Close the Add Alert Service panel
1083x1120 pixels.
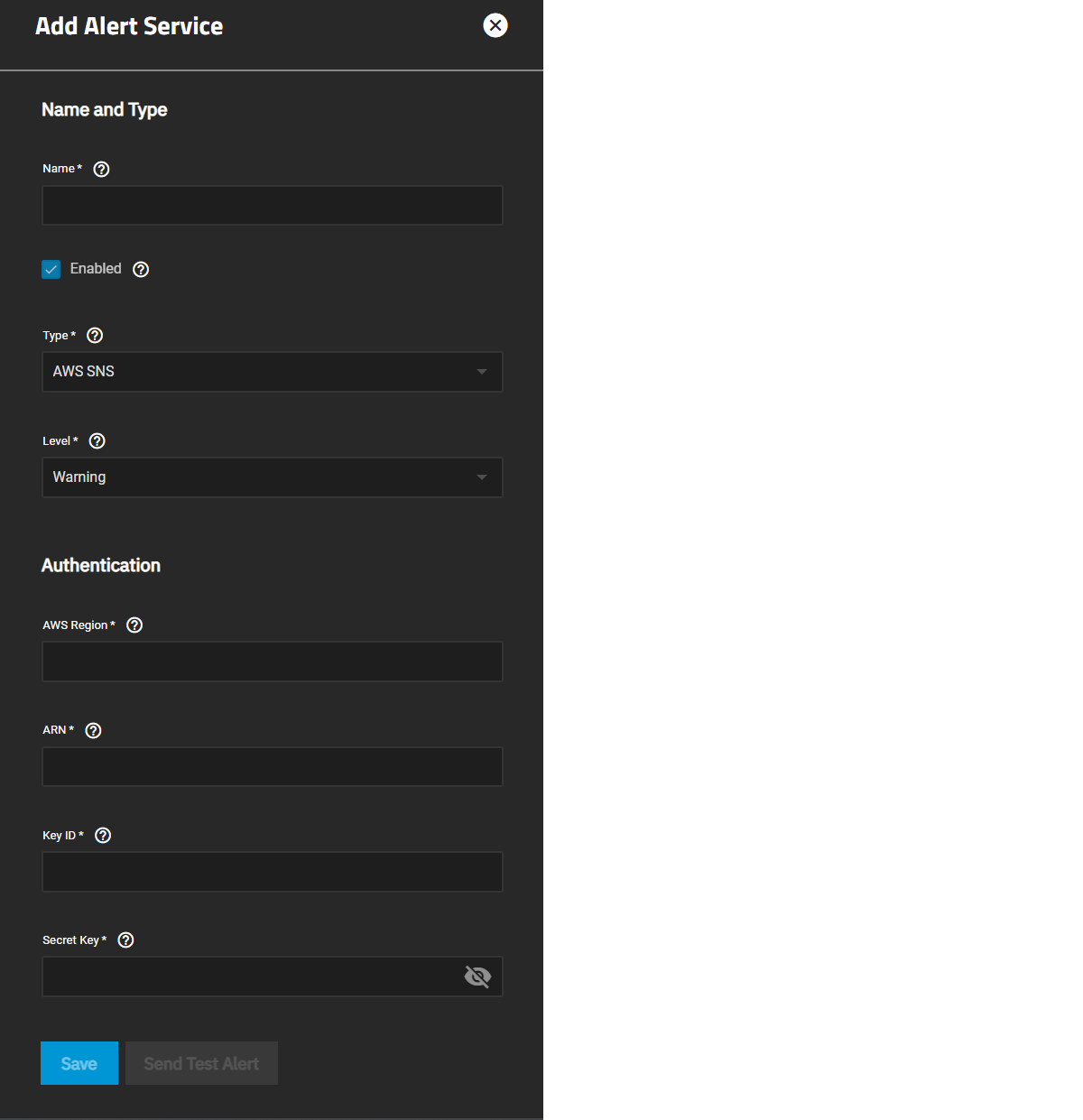click(x=495, y=25)
